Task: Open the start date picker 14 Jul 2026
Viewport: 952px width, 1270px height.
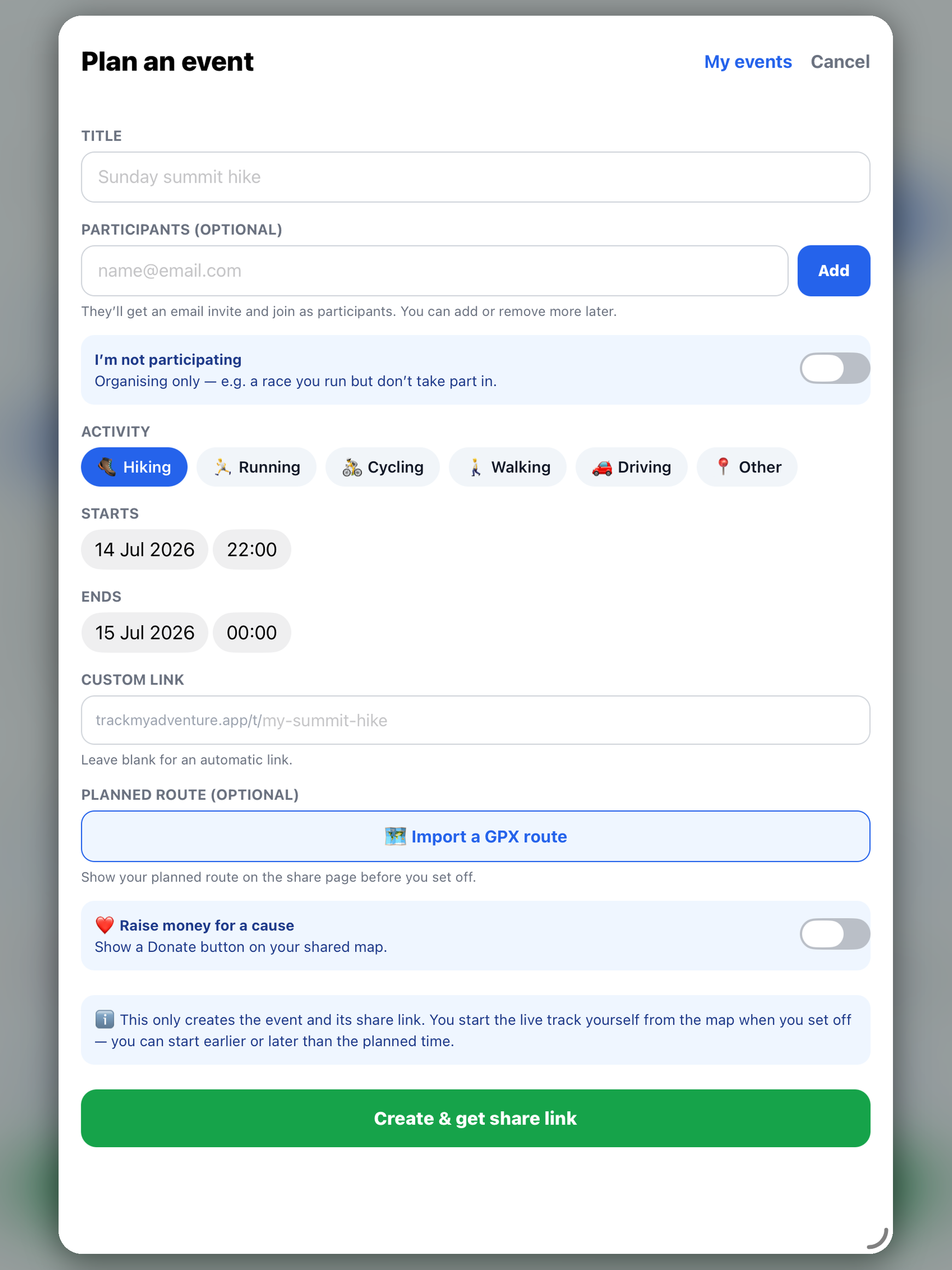Action: pyautogui.click(x=145, y=550)
